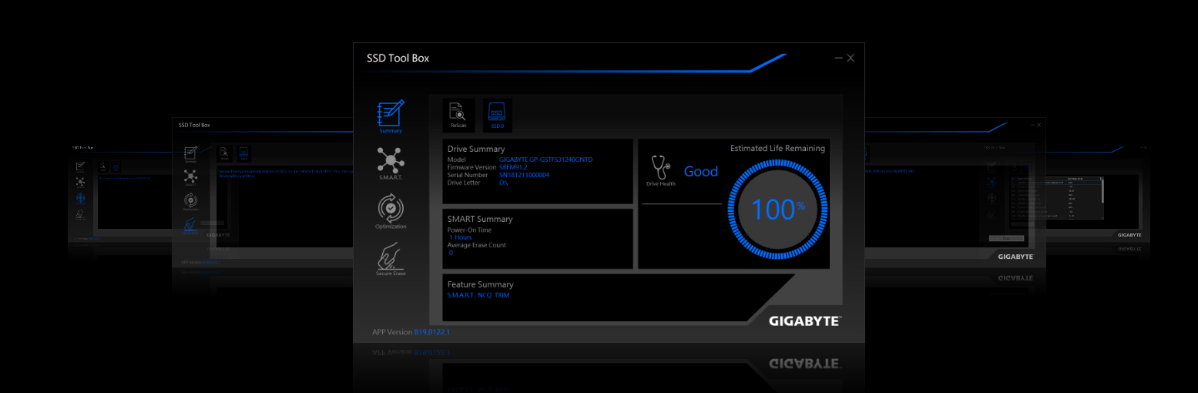Viewport: 1198px width, 393px height.
Task: Click SSD drive icon in left-behind Secure Erase window
Action: [244, 154]
